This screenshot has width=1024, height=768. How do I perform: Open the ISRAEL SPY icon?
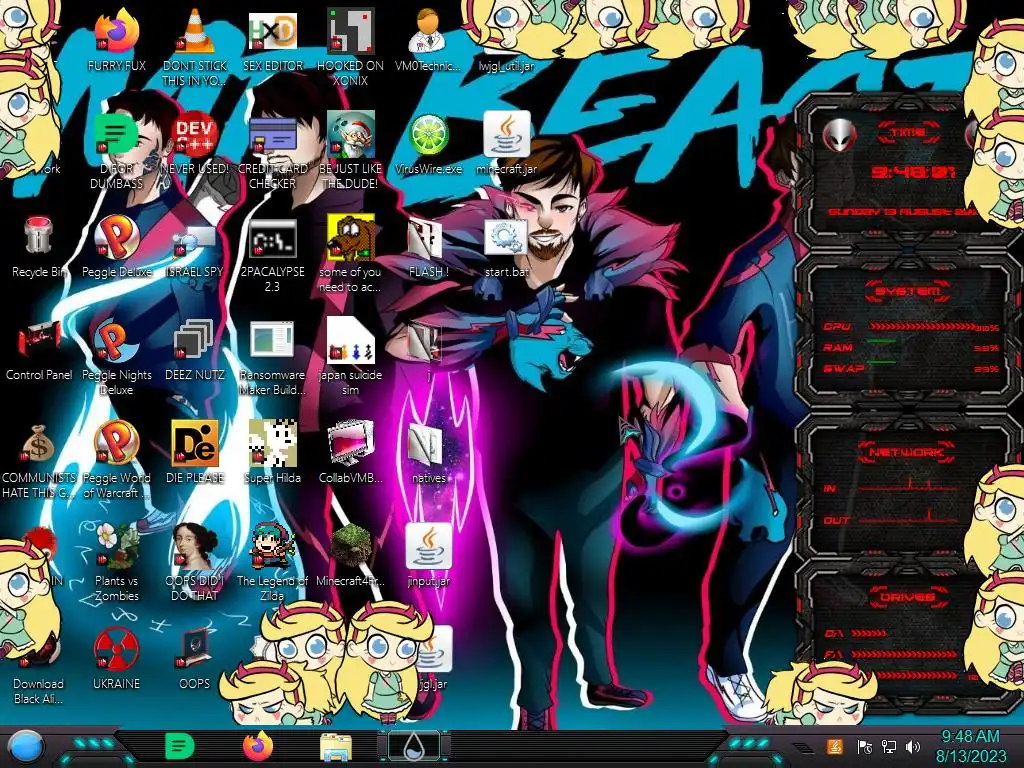[195, 238]
